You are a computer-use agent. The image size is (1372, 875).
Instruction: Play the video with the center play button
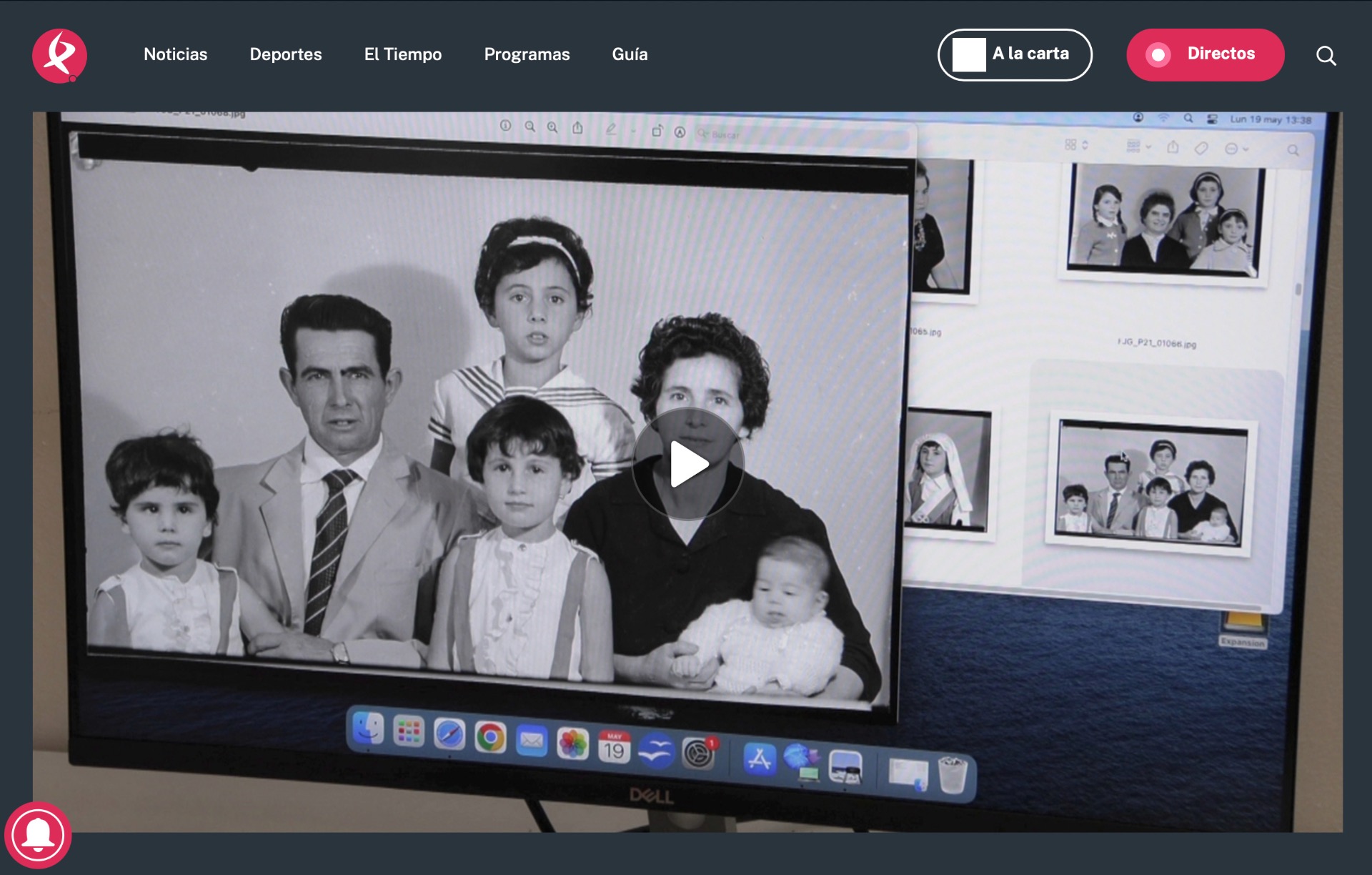[687, 464]
